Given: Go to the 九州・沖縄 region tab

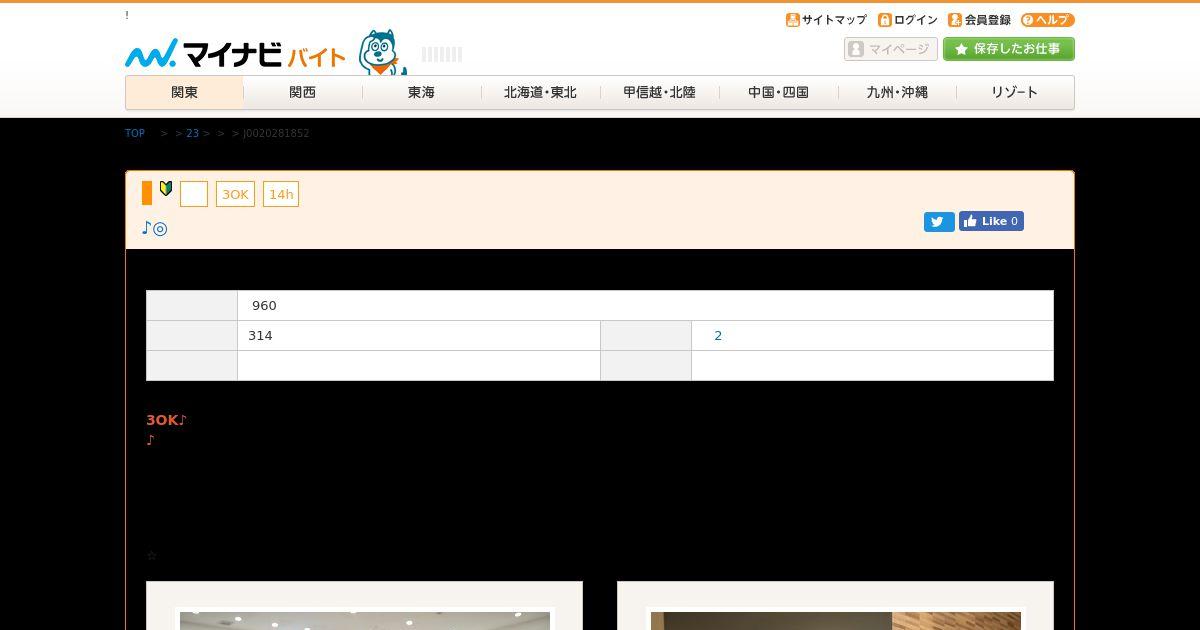Looking at the screenshot, I should pos(897,92).
